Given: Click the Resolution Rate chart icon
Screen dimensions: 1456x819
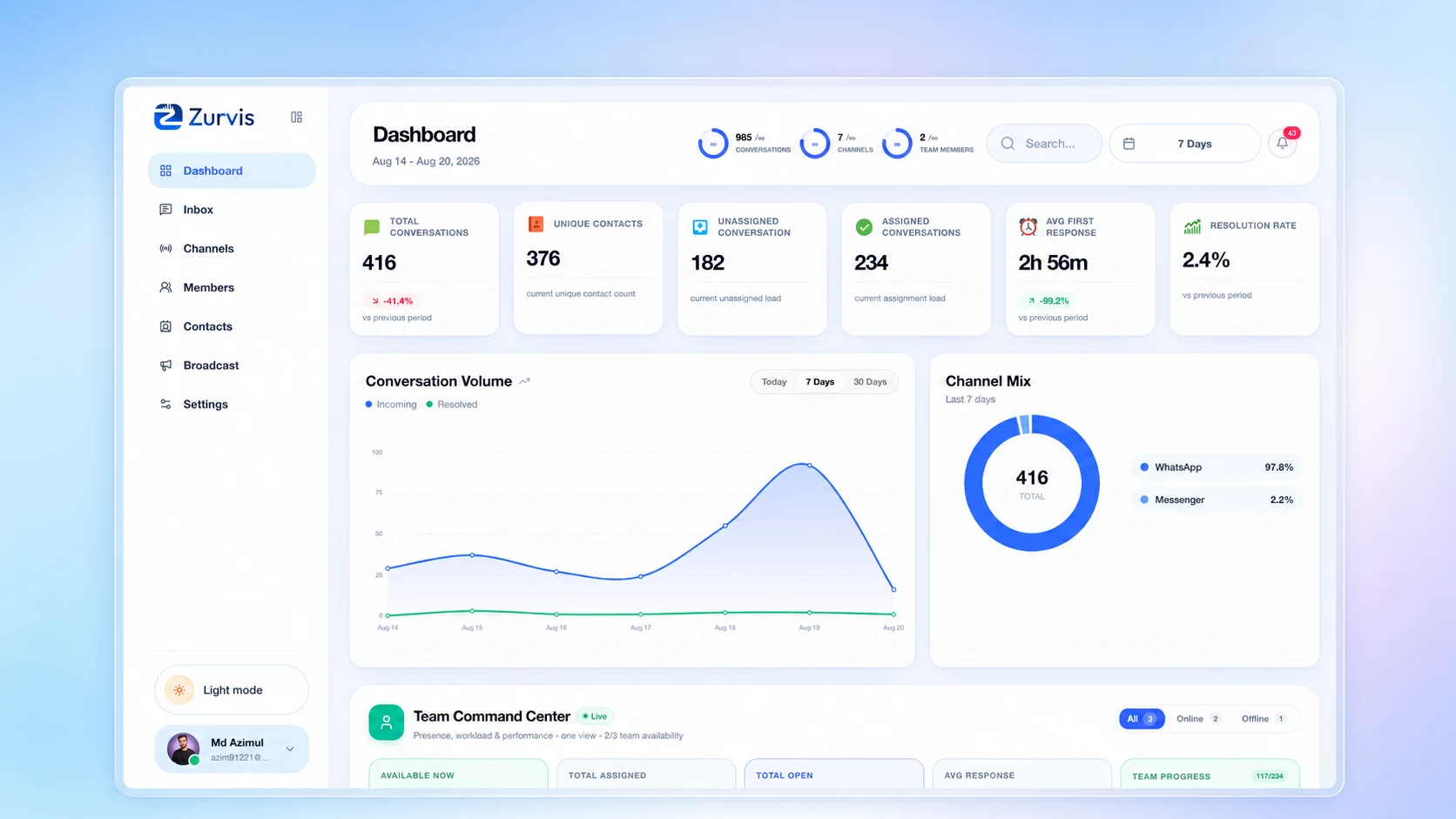Looking at the screenshot, I should (1192, 226).
